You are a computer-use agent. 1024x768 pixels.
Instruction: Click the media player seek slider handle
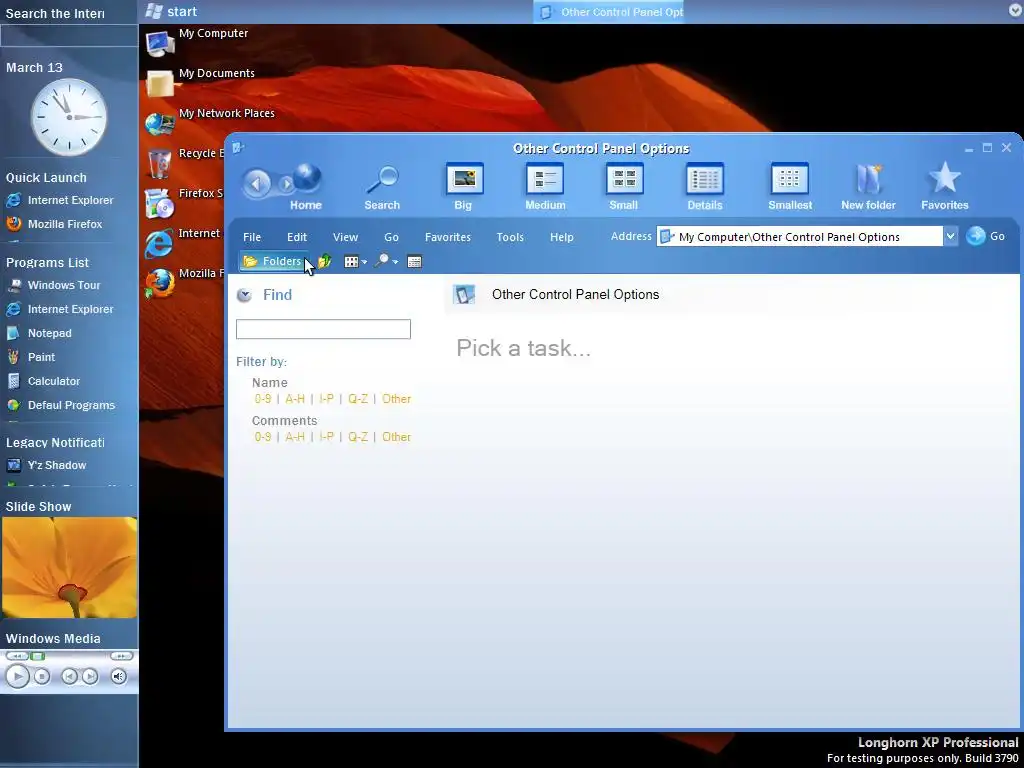(x=38, y=656)
